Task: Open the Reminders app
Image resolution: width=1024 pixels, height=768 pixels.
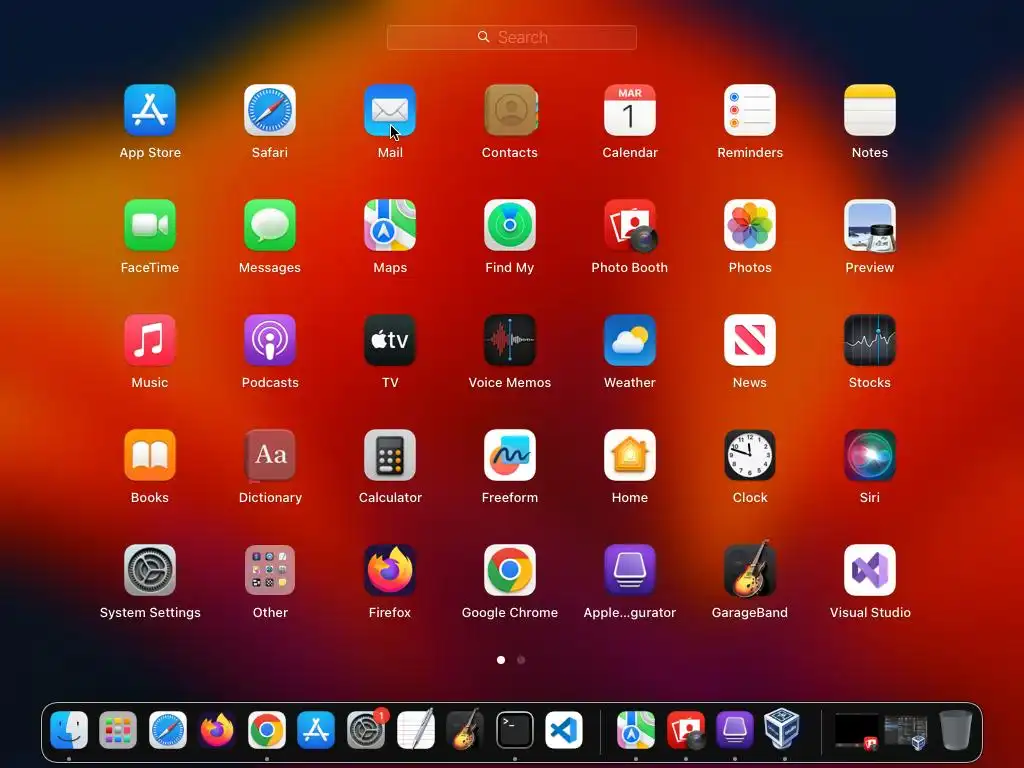Action: pyautogui.click(x=750, y=110)
